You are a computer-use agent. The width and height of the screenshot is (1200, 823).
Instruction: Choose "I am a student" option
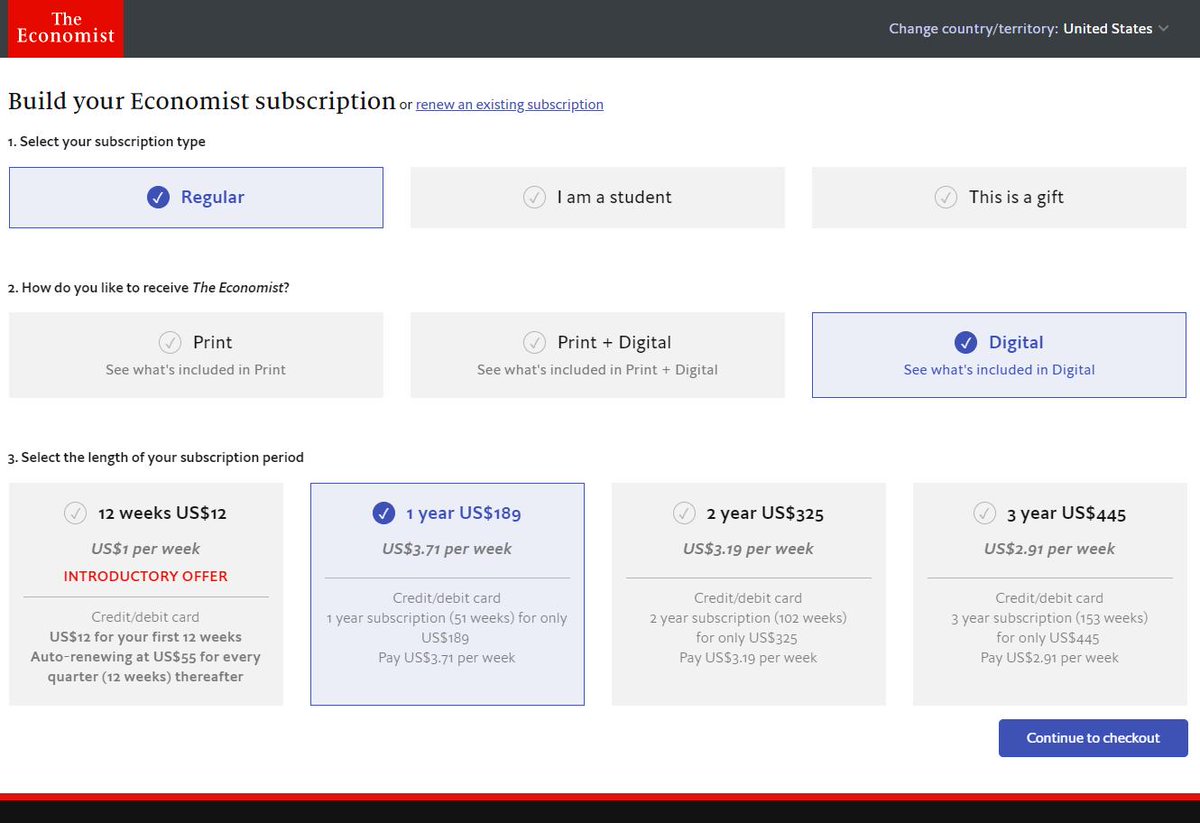597,197
